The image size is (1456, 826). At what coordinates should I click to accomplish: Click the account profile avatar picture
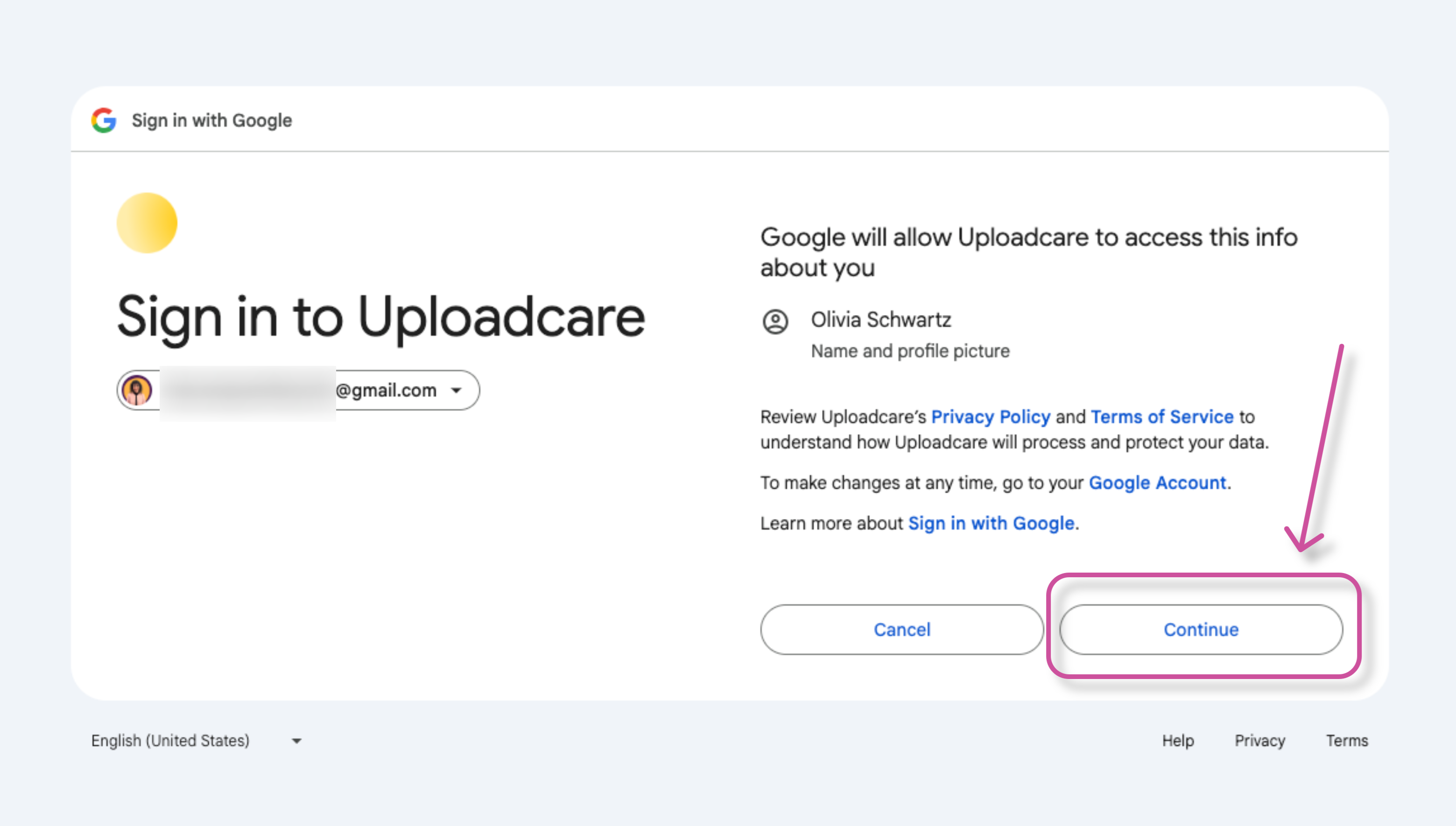[x=137, y=390]
